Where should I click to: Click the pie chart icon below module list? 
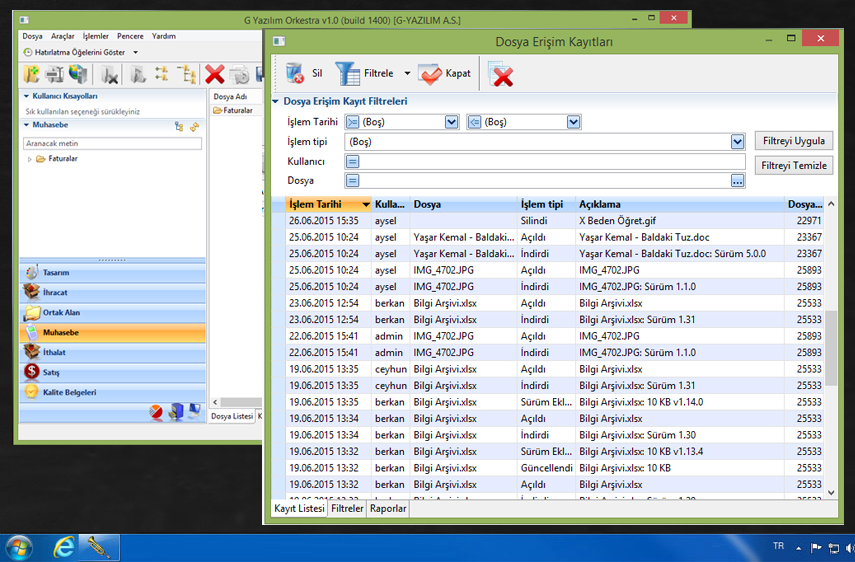tap(156, 412)
